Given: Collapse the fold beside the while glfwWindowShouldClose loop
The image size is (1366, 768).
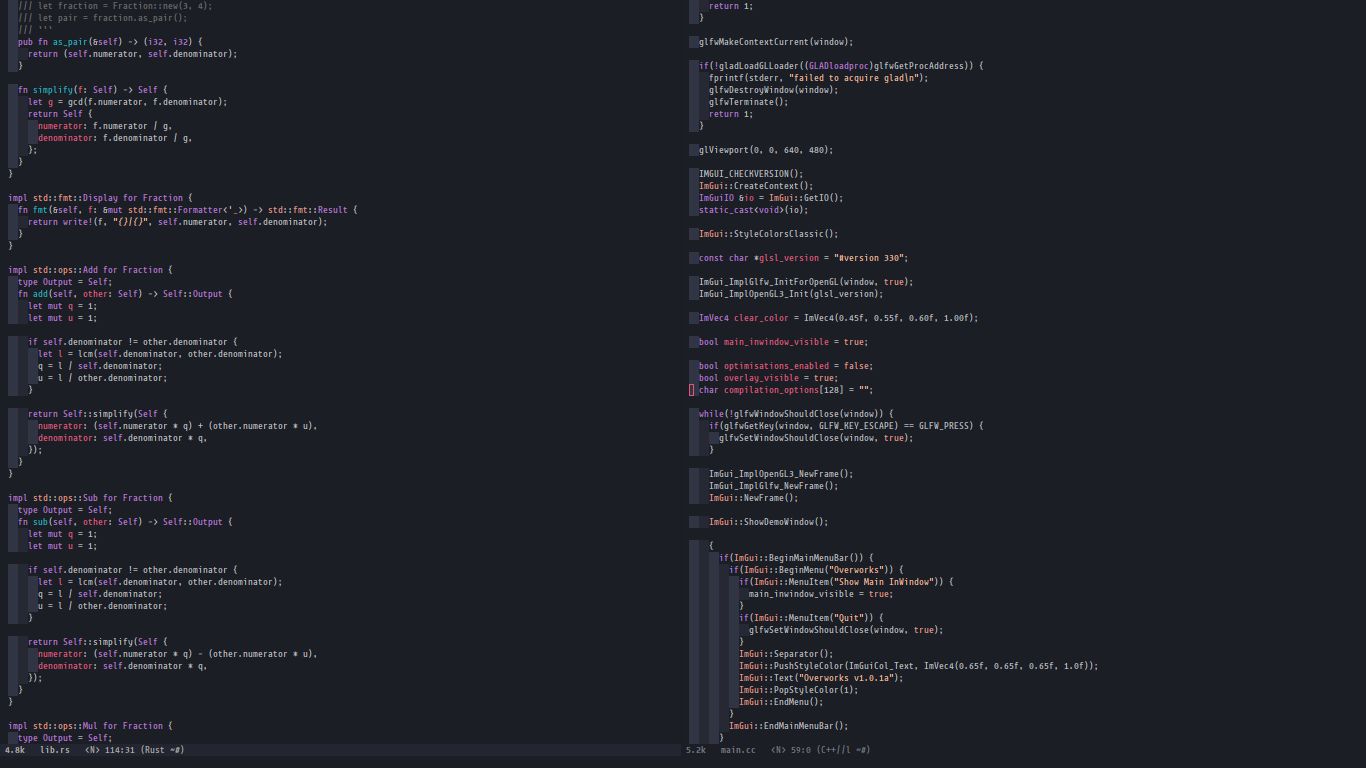Looking at the screenshot, I should pyautogui.click(x=692, y=413).
